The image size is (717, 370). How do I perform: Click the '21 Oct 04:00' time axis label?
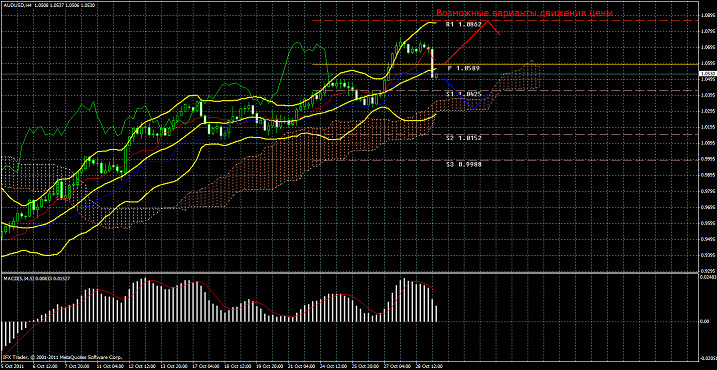[302, 366]
